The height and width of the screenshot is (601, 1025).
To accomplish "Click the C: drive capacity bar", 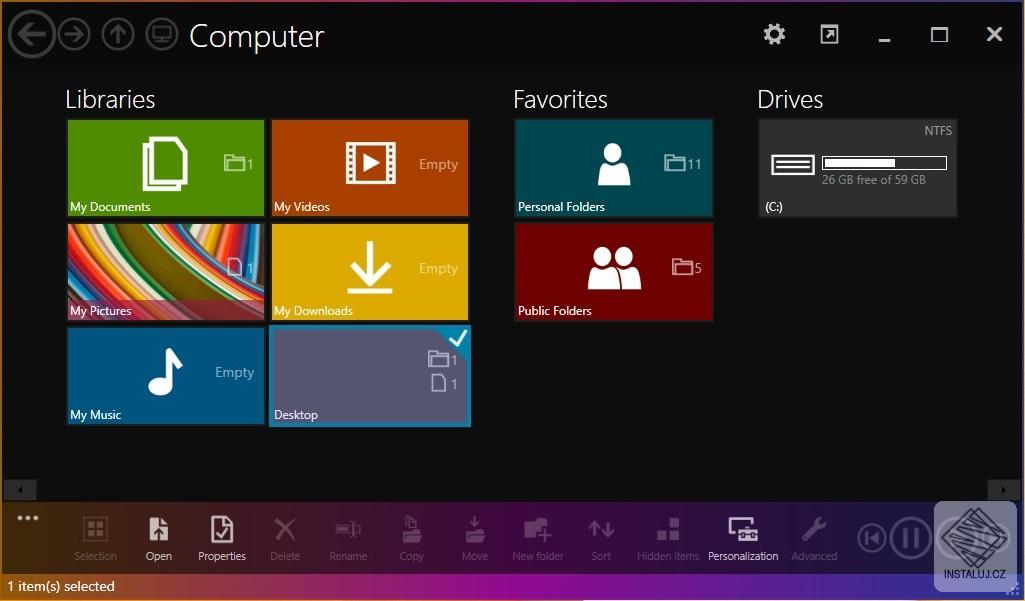I will coord(883,161).
